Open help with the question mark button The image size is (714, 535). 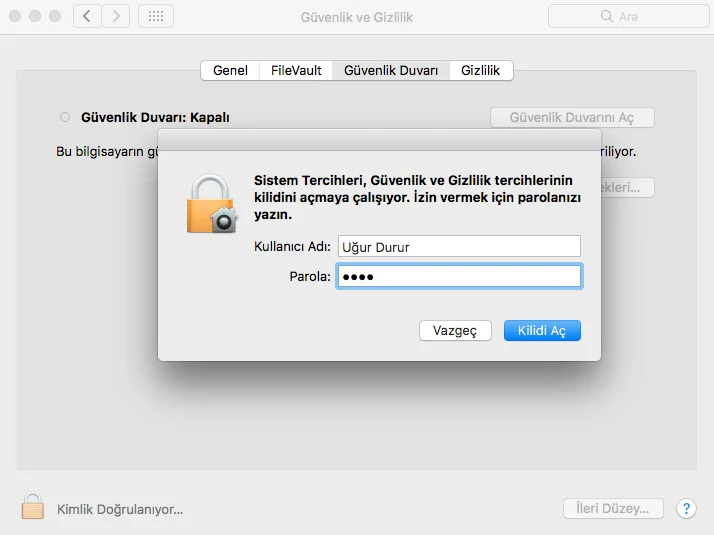click(x=686, y=508)
